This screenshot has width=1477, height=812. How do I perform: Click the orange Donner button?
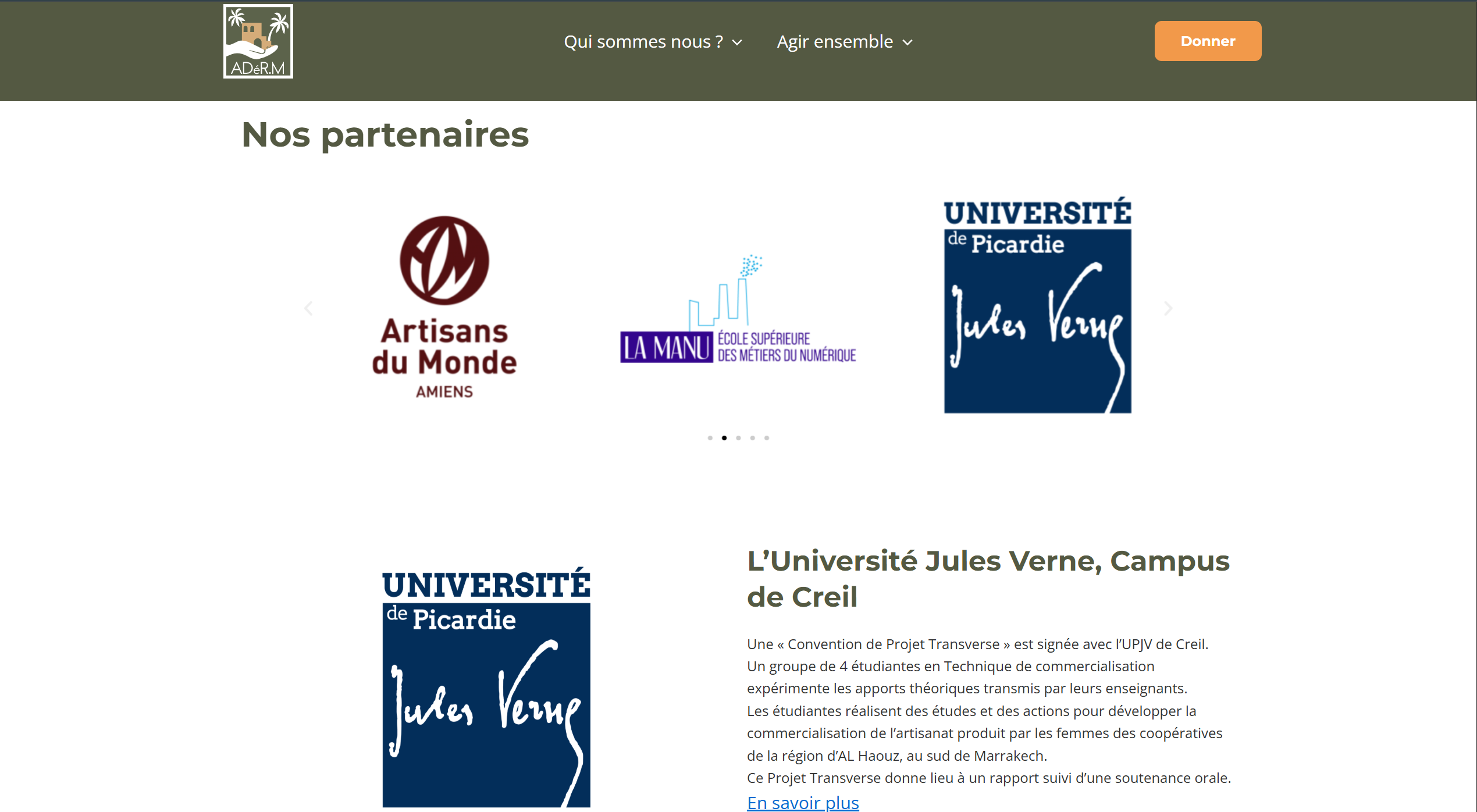click(x=1208, y=41)
